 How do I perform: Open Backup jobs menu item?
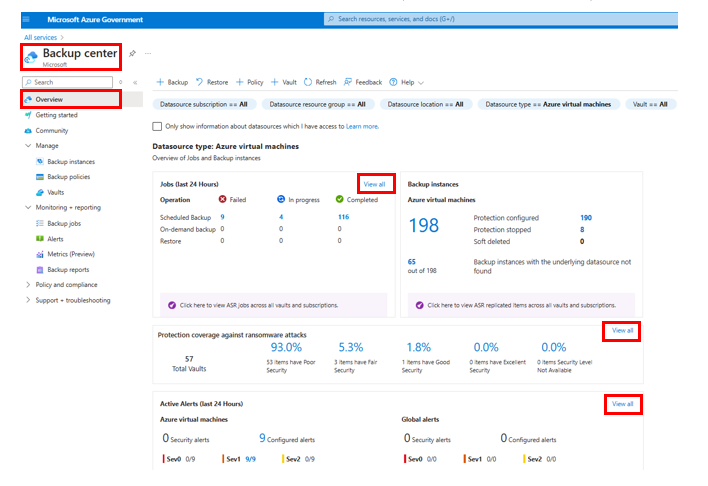[x=64, y=223]
